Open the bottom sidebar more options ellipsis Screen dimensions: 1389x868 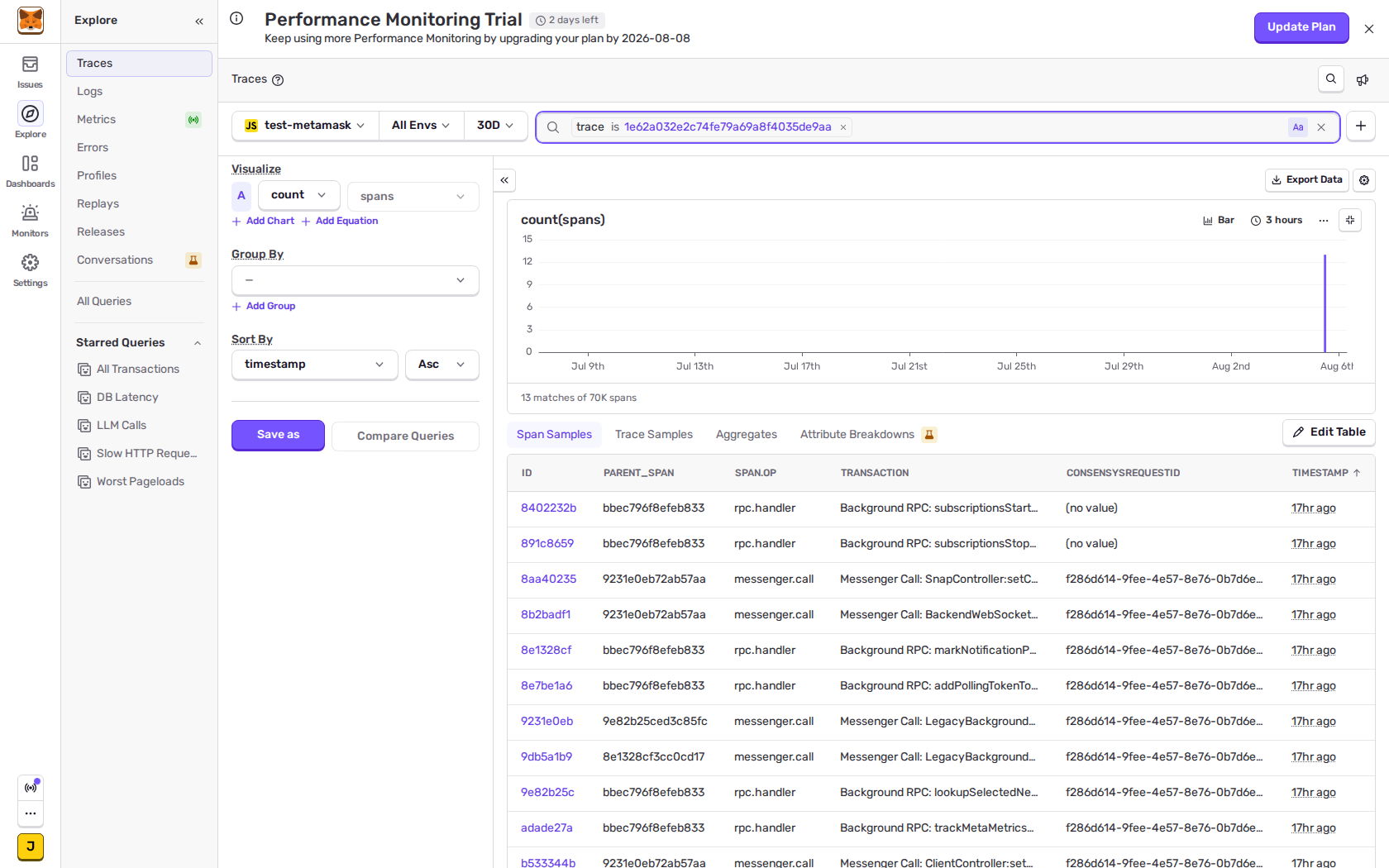31,813
